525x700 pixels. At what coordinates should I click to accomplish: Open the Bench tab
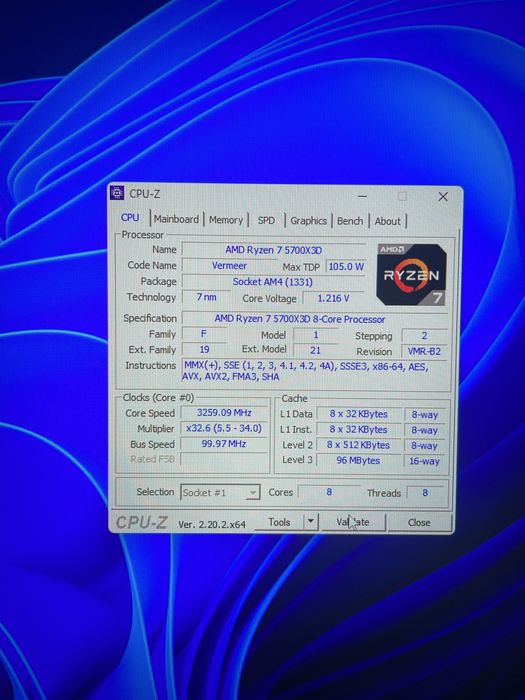[x=350, y=221]
